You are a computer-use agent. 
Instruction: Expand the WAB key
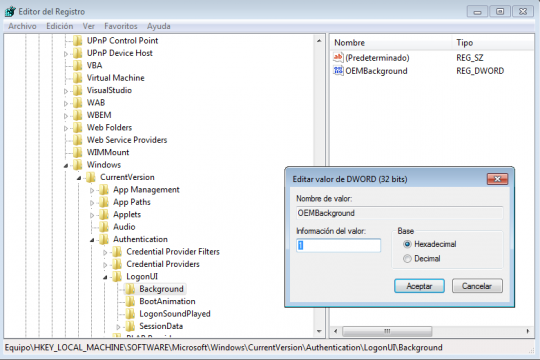66,103
